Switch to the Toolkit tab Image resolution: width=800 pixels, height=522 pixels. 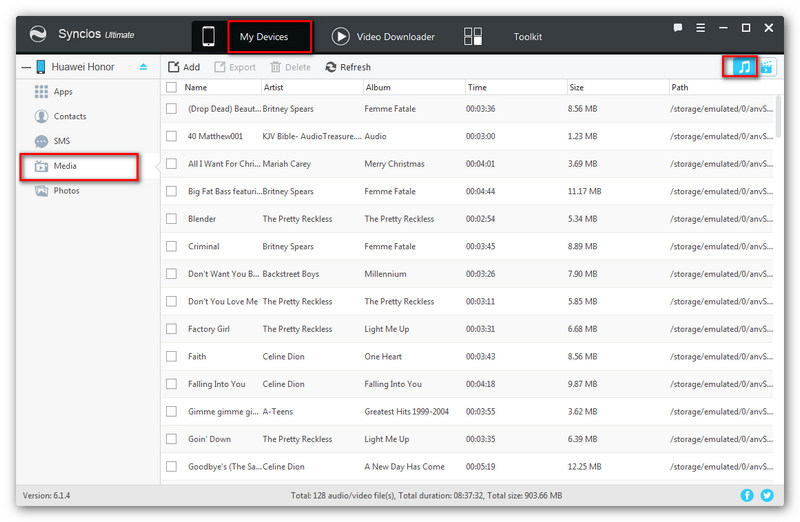pyautogui.click(x=528, y=37)
